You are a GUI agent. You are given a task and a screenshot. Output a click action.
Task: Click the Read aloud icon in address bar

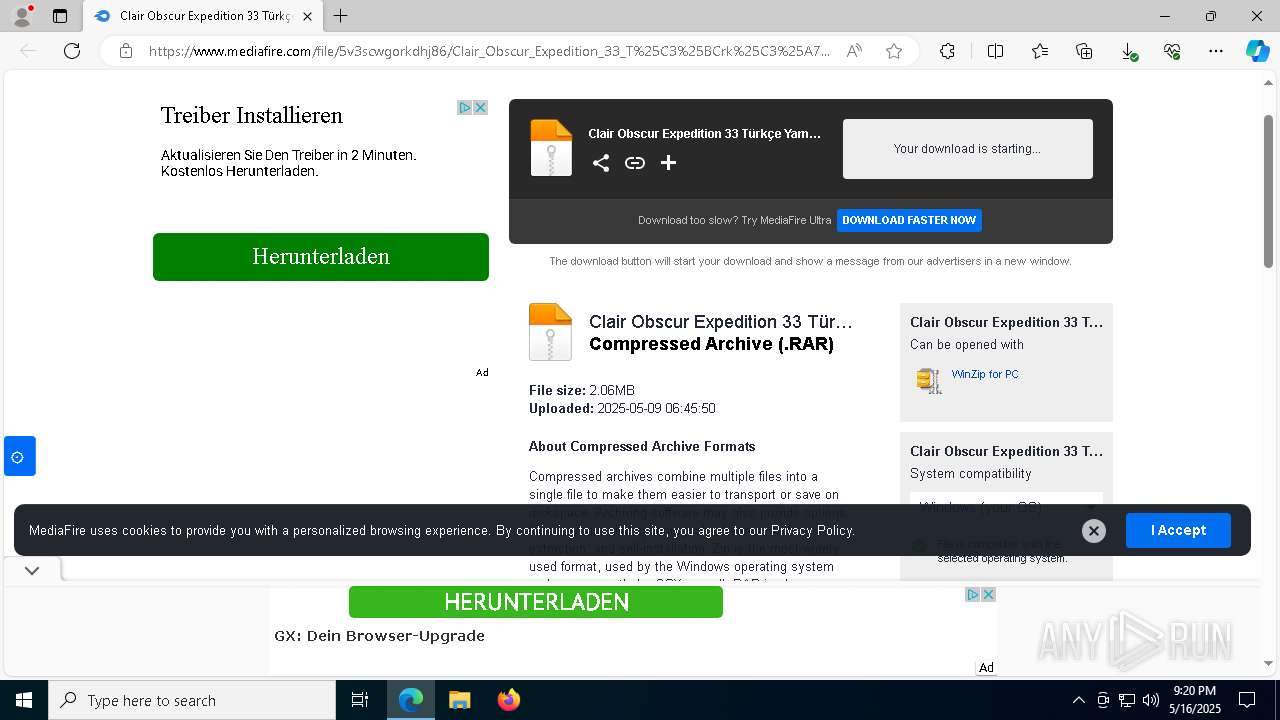point(854,51)
